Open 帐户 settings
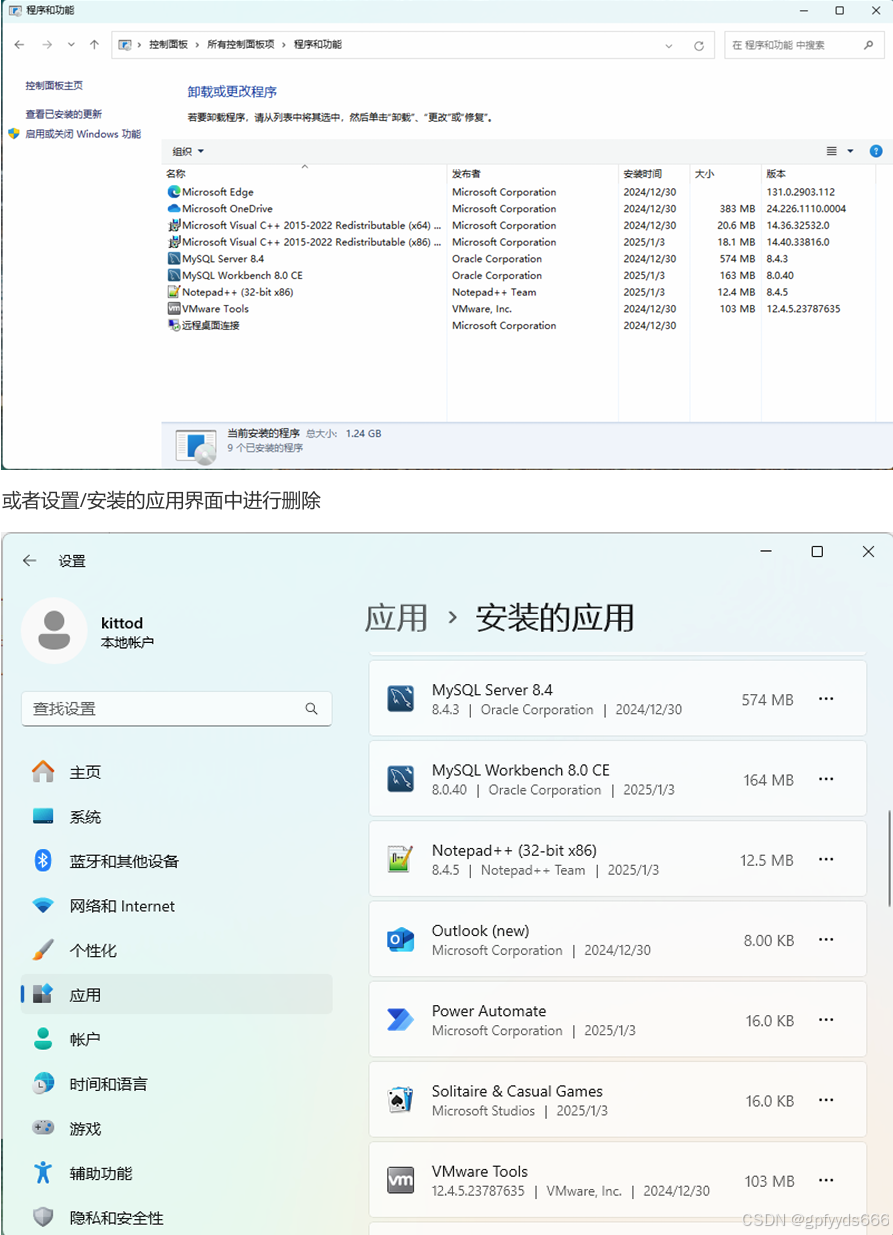Screen dimensions: 893x1235 (177, 1039)
